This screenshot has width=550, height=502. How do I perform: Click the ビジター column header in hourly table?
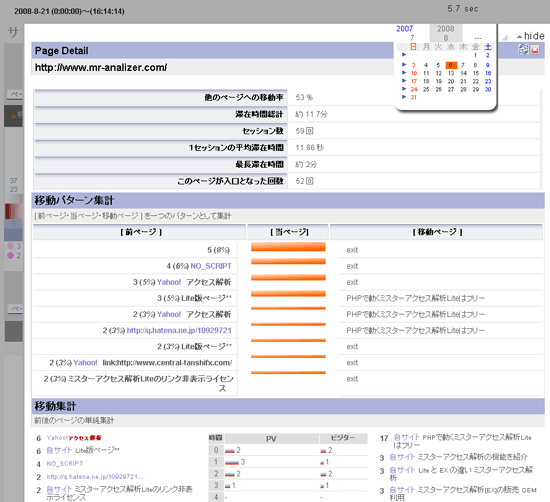[x=343, y=438]
